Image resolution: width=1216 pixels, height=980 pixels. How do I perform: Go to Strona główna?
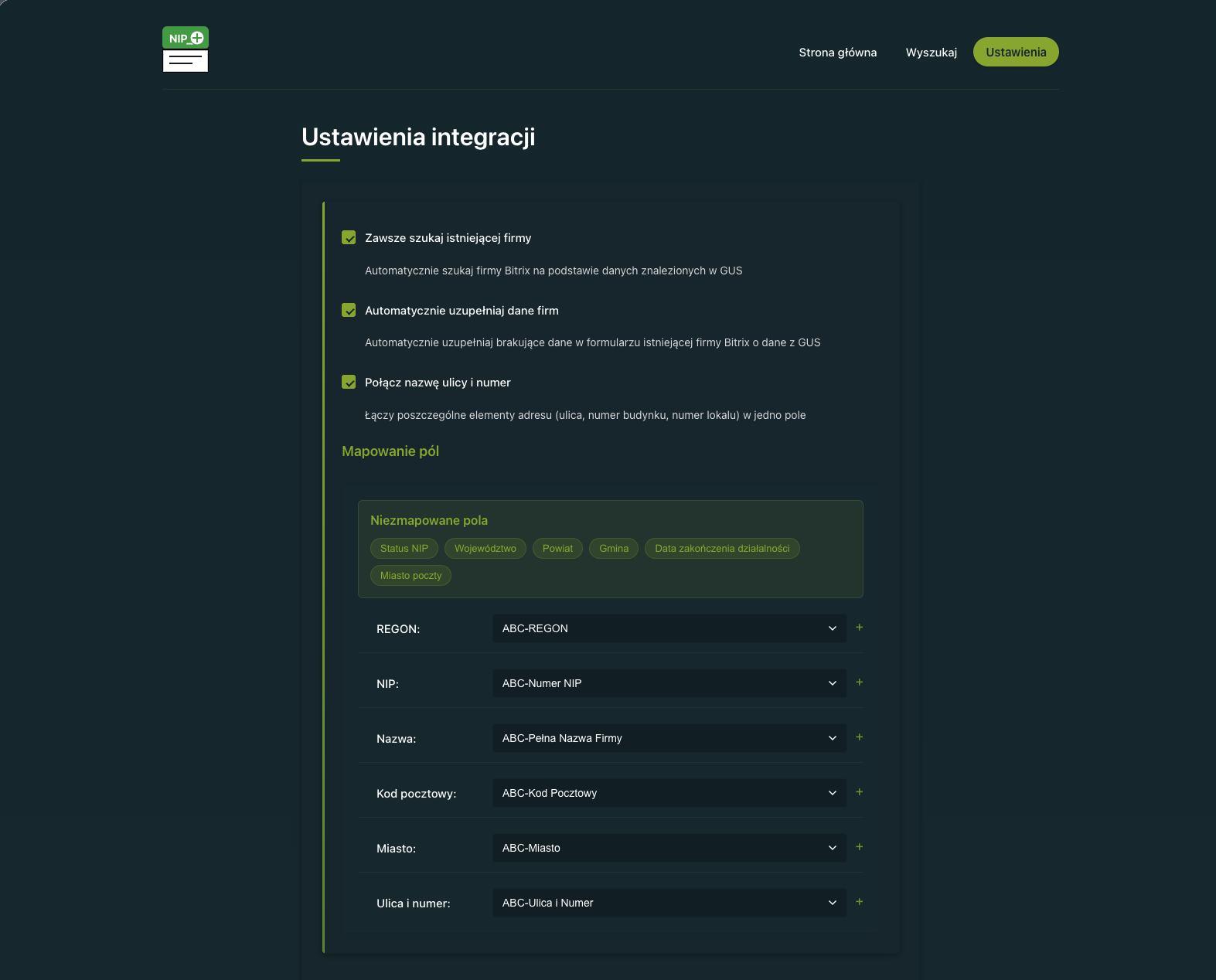click(837, 53)
